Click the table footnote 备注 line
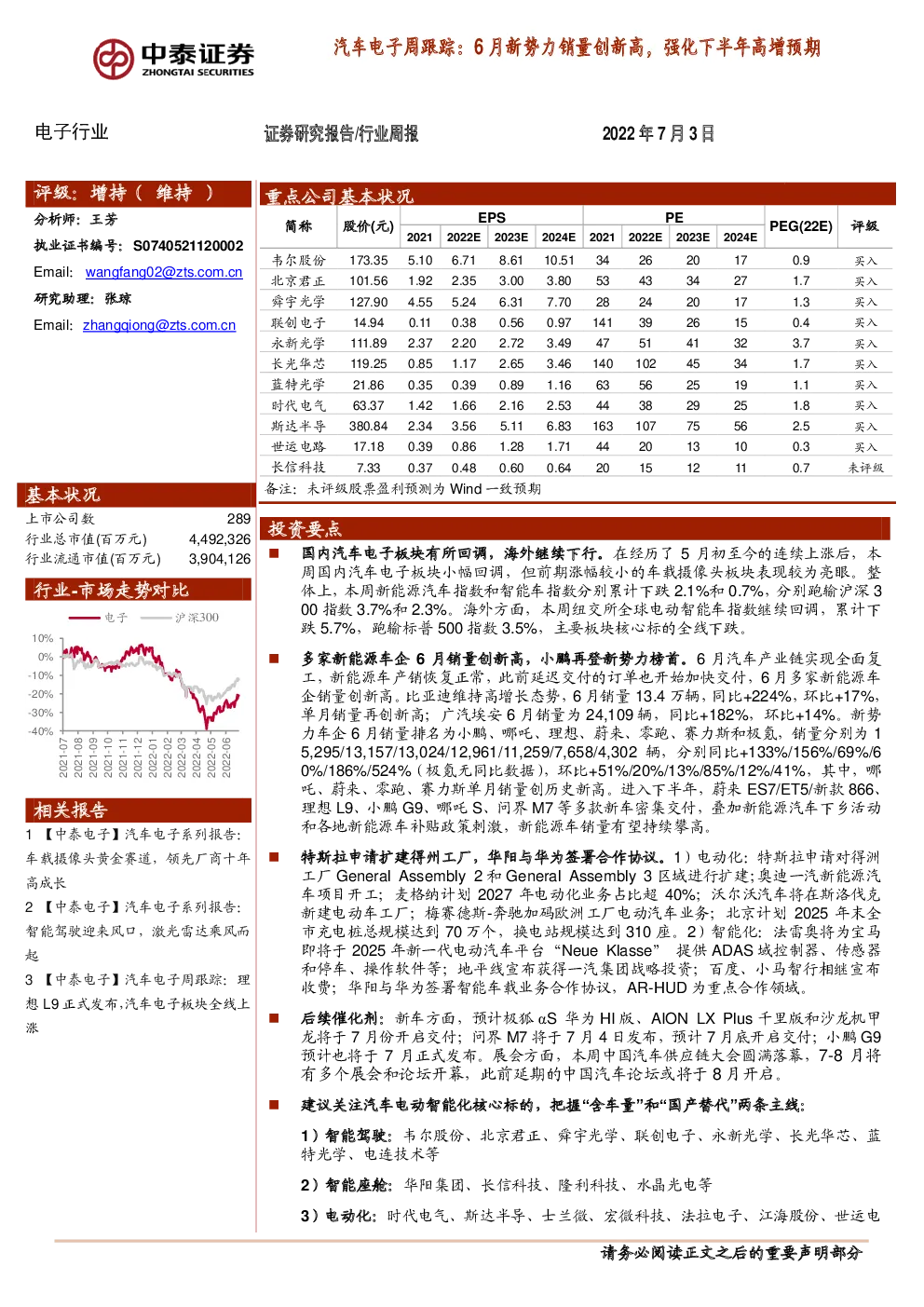This screenshot has width=924, height=1307. [x=402, y=489]
